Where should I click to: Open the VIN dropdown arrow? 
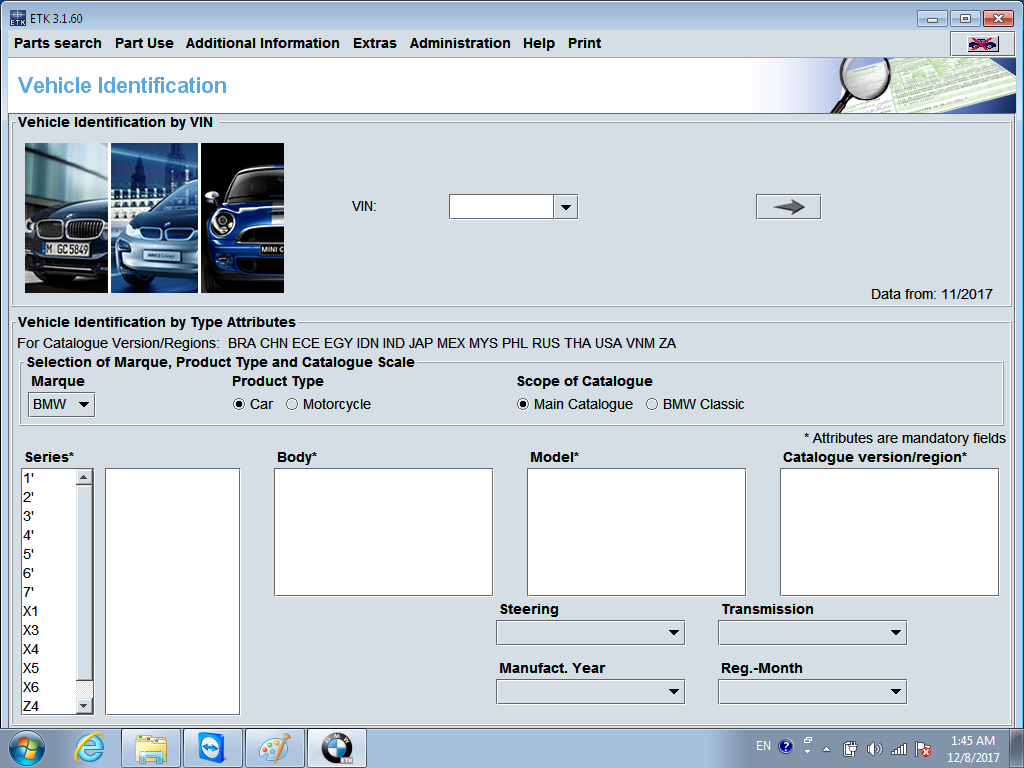[x=566, y=207]
